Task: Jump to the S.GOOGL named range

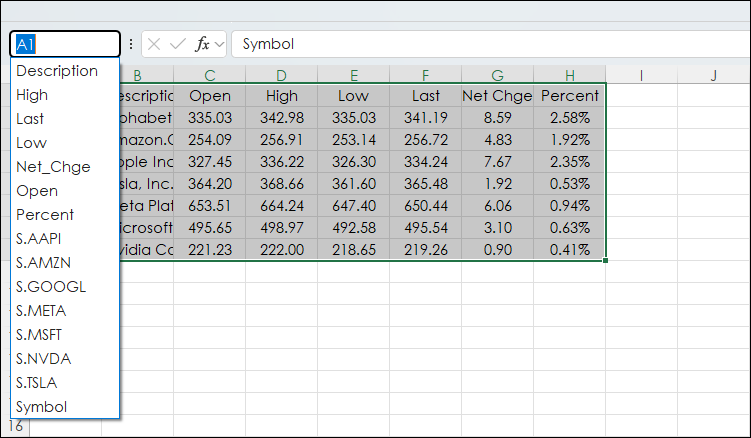Action: point(65,287)
